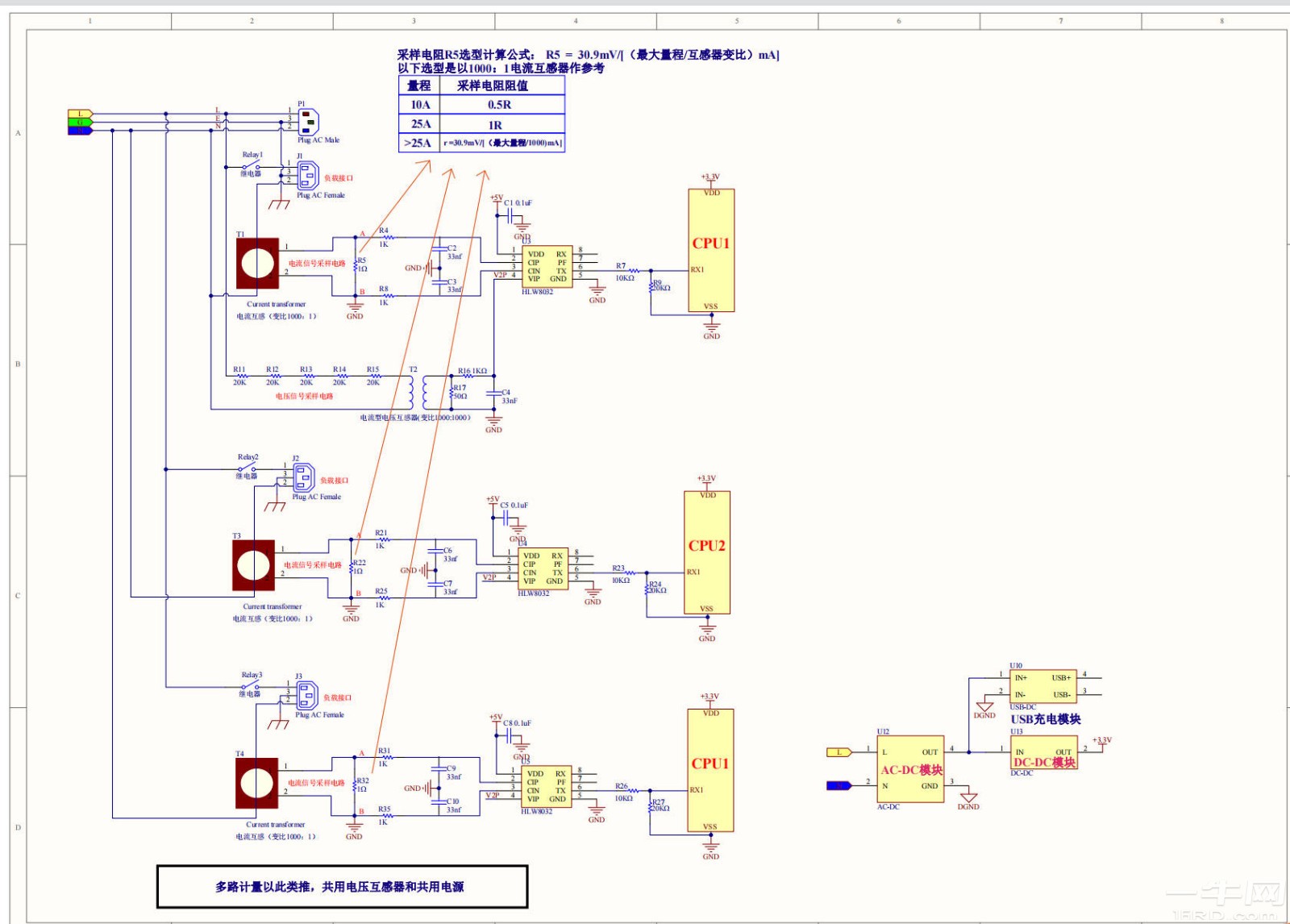This screenshot has height=924, width=1290.
Task: Select the DC-DC模块 U13 block
Action: (1044, 752)
